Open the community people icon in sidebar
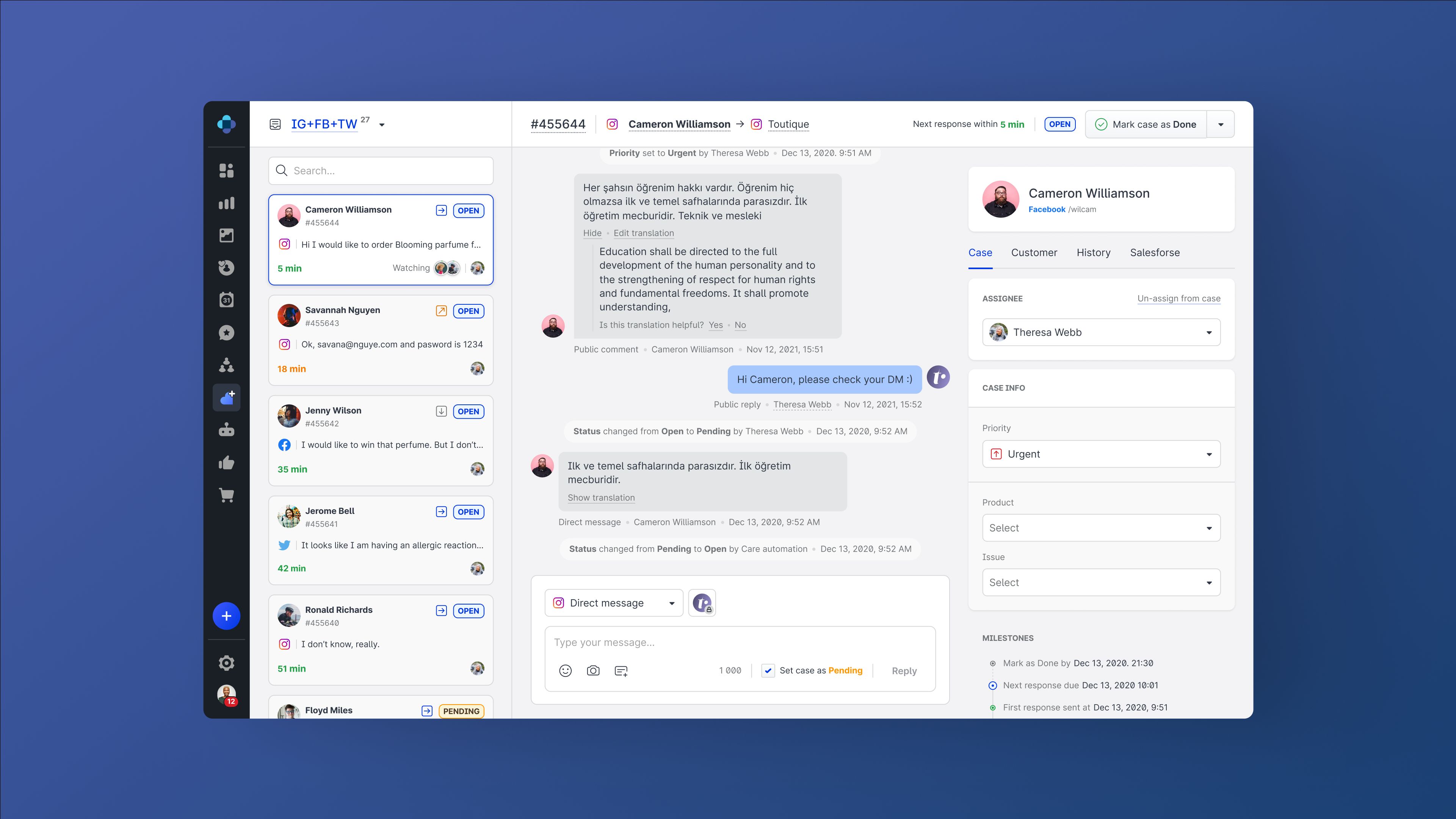1456x819 pixels. coord(226,365)
